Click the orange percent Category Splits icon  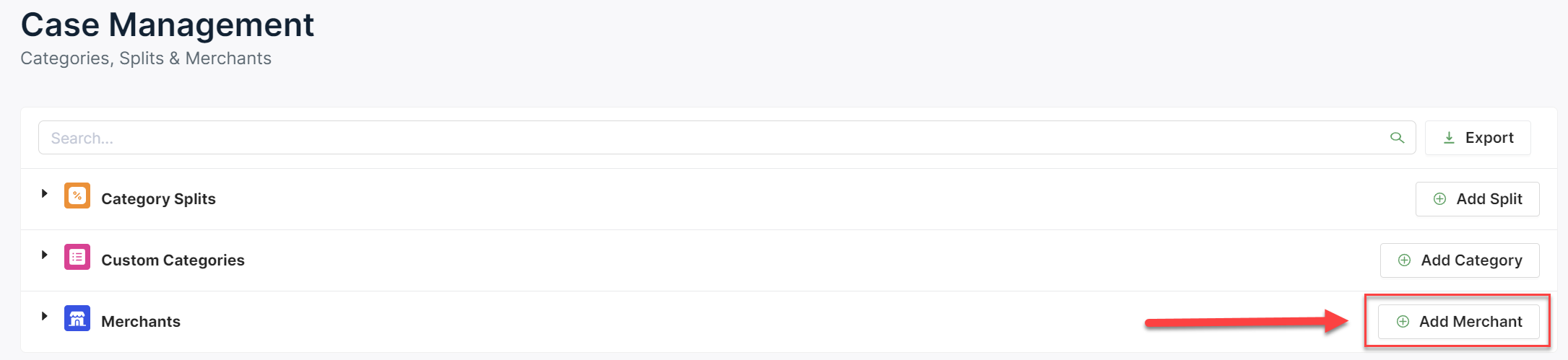(77, 196)
